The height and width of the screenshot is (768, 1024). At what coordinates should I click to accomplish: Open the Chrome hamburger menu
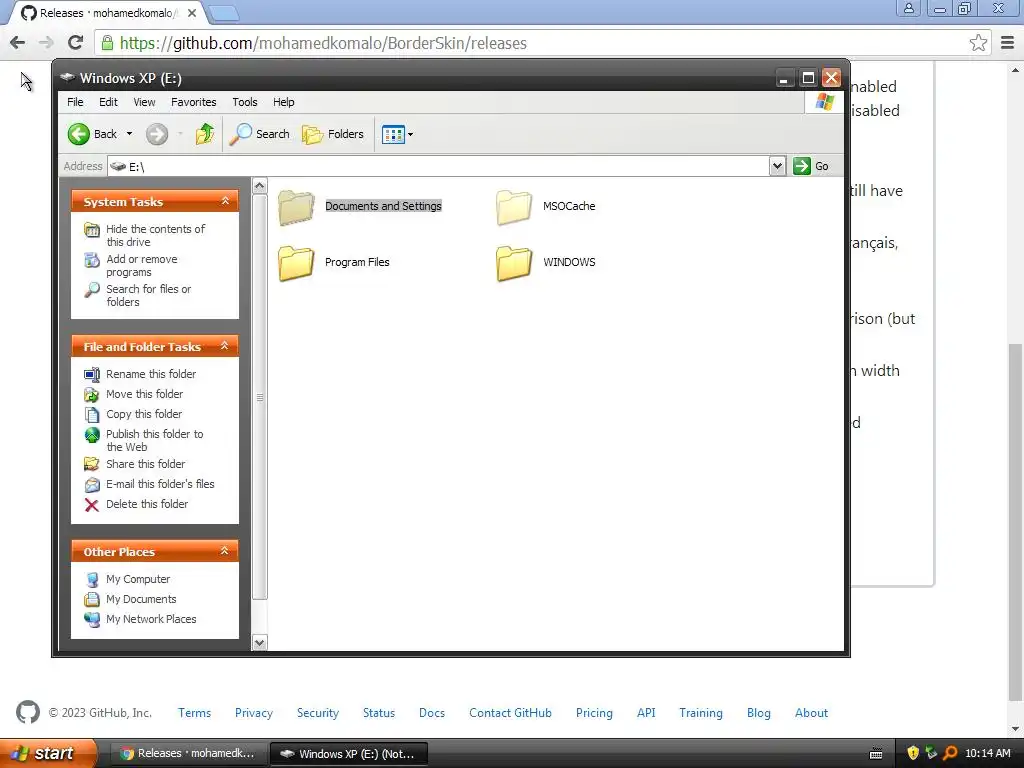1007,43
